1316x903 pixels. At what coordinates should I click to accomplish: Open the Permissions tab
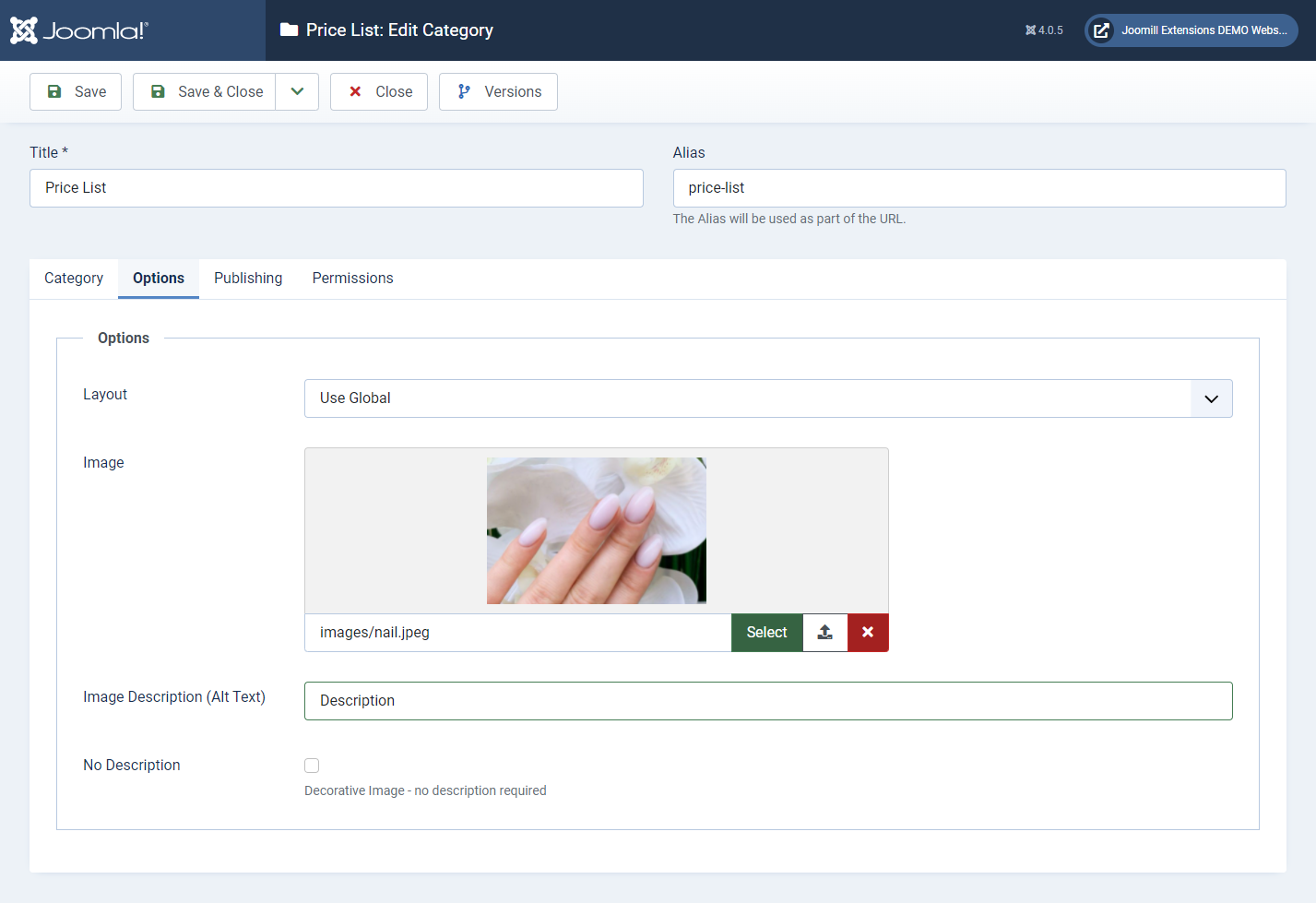pos(352,279)
